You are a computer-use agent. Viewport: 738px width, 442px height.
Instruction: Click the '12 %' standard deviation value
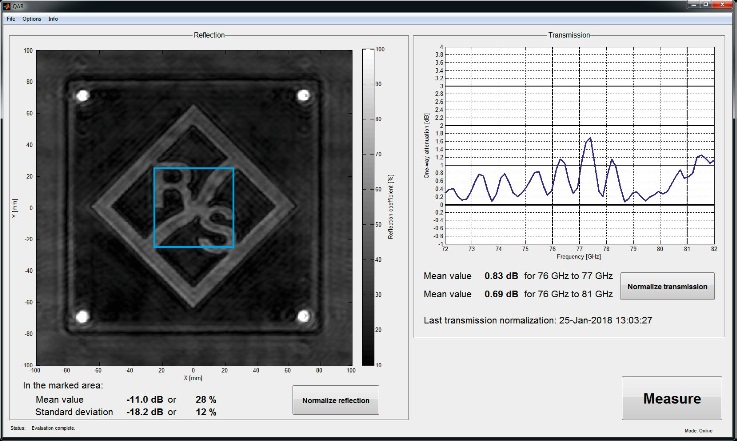pos(206,411)
